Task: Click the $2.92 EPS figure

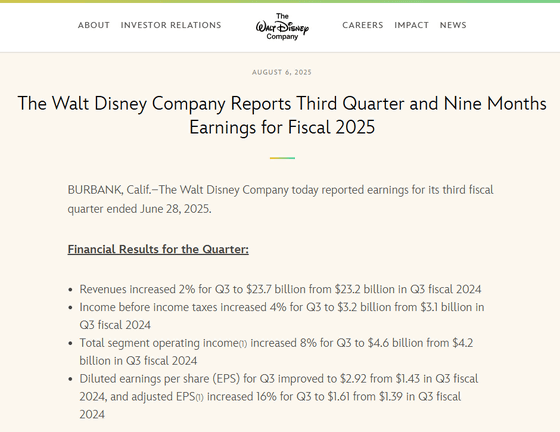Action: point(353,379)
